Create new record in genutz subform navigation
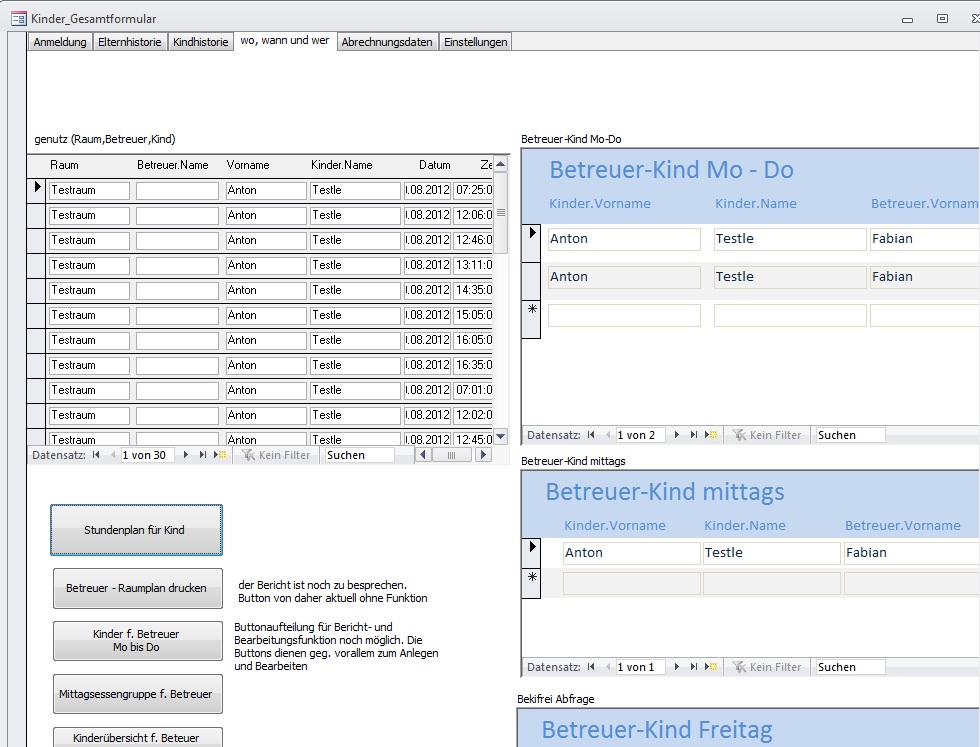Viewport: 980px width, 747px height. (x=221, y=455)
